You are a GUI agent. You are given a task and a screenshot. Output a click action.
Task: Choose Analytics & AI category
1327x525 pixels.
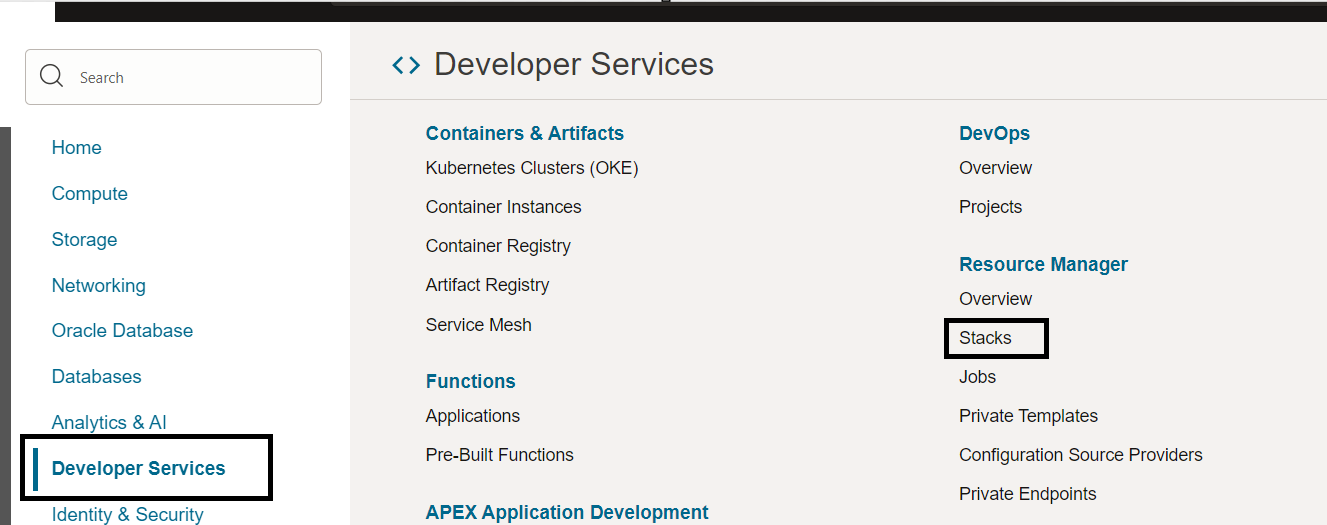(109, 422)
